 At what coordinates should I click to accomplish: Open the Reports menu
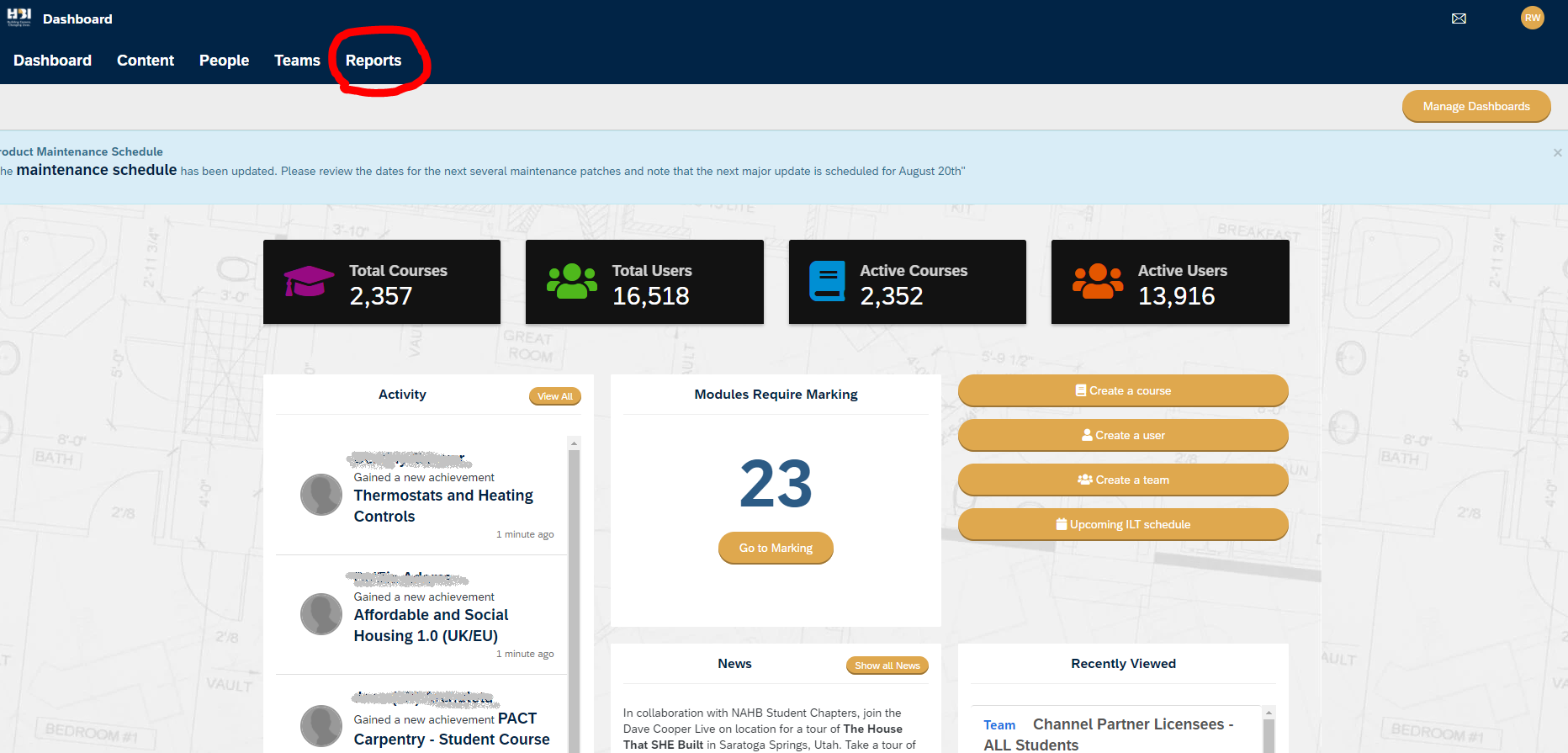pos(373,61)
